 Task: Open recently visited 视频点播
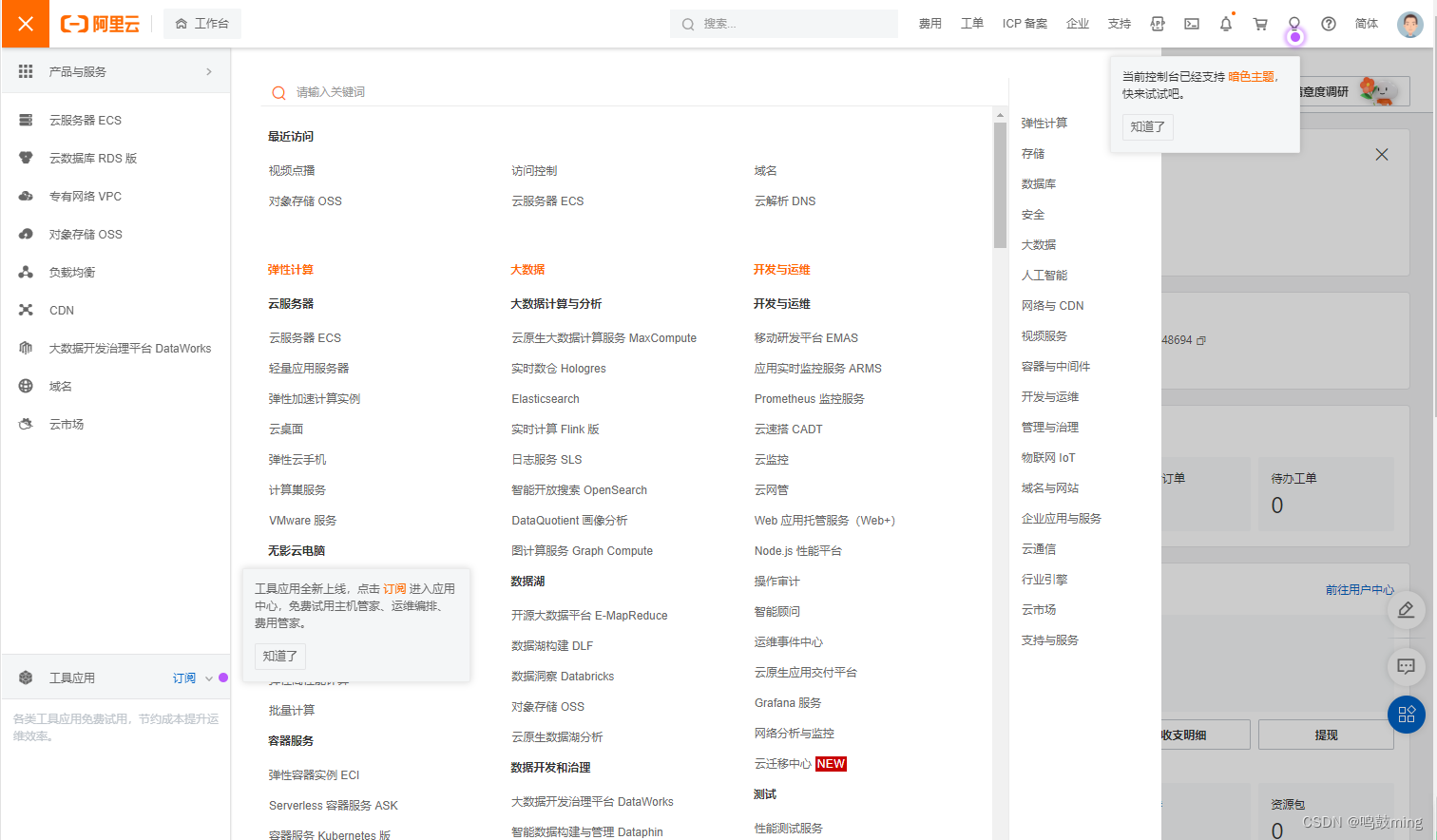[x=292, y=171]
